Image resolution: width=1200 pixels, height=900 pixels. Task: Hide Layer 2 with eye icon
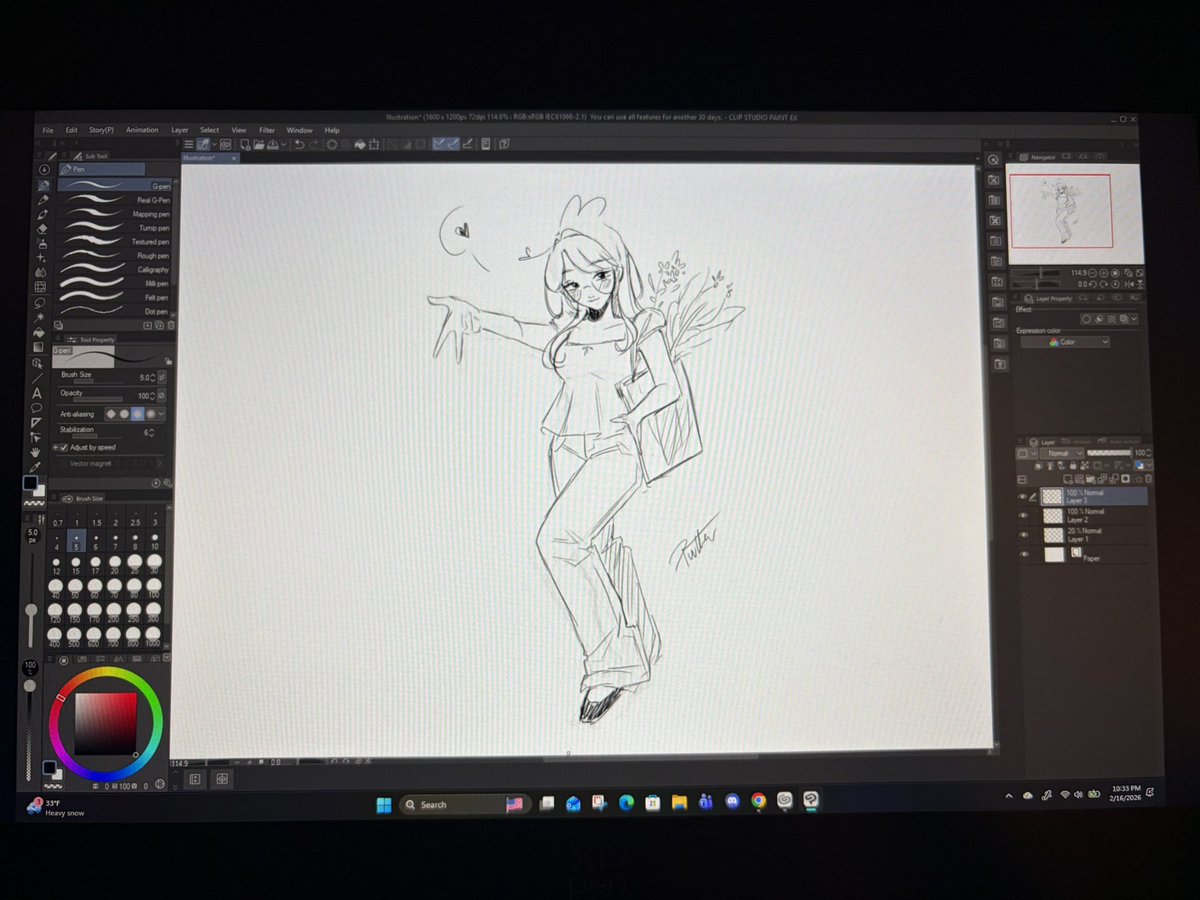click(1023, 515)
